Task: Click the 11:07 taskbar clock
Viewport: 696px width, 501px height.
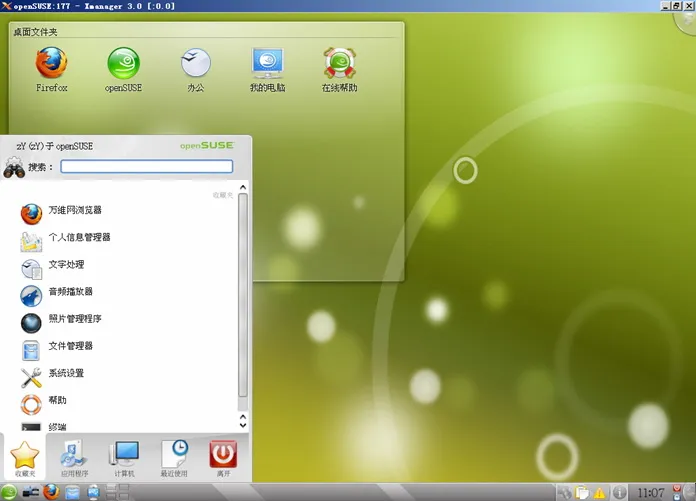Action: (x=651, y=493)
